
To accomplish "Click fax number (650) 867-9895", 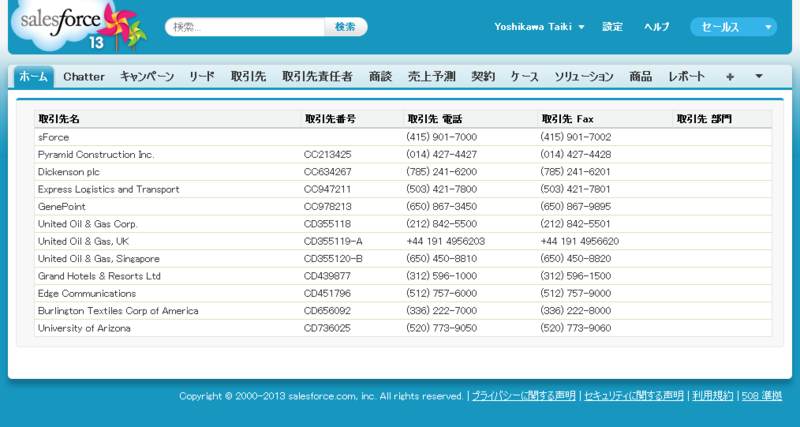I will tap(576, 207).
